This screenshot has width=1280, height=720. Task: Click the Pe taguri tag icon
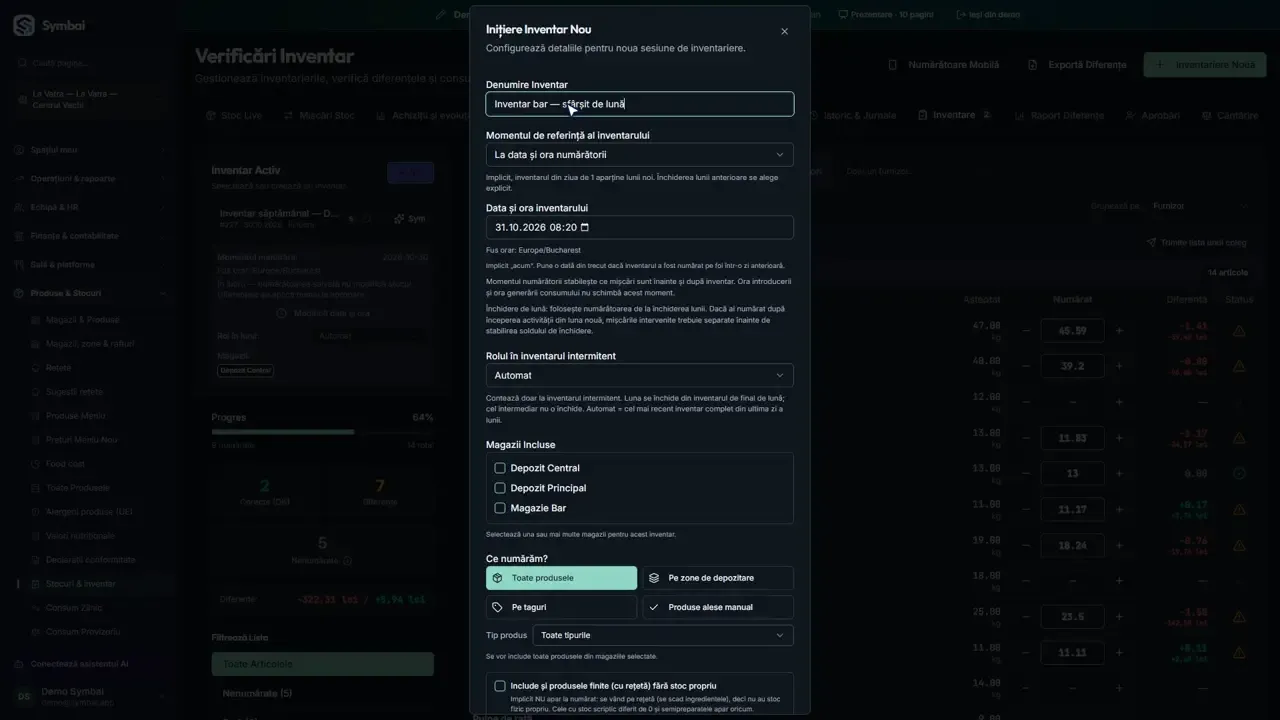(498, 607)
